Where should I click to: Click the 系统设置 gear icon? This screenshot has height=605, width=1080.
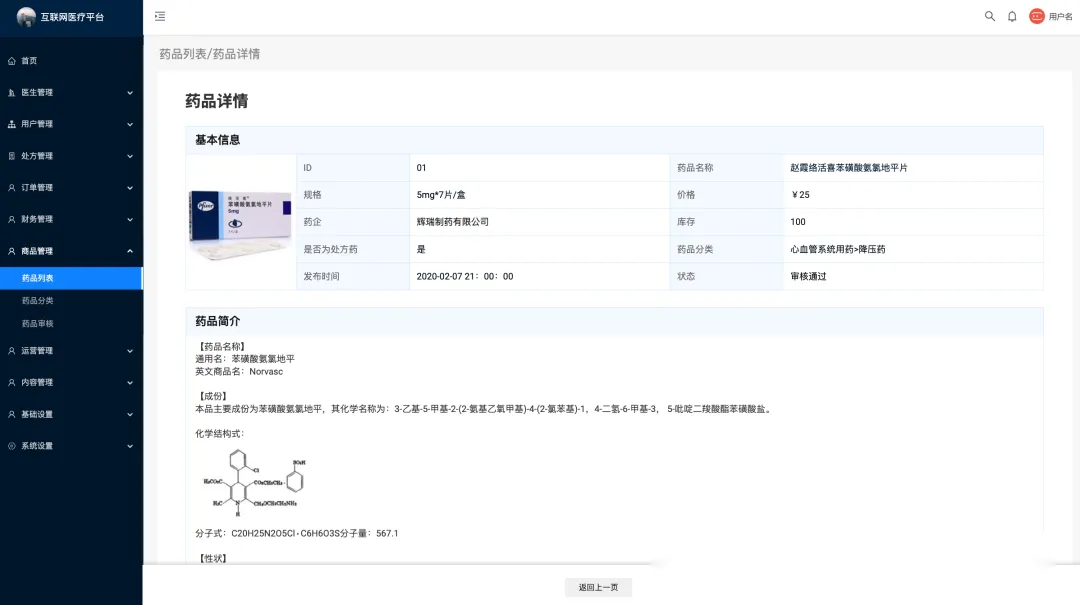coord(12,446)
